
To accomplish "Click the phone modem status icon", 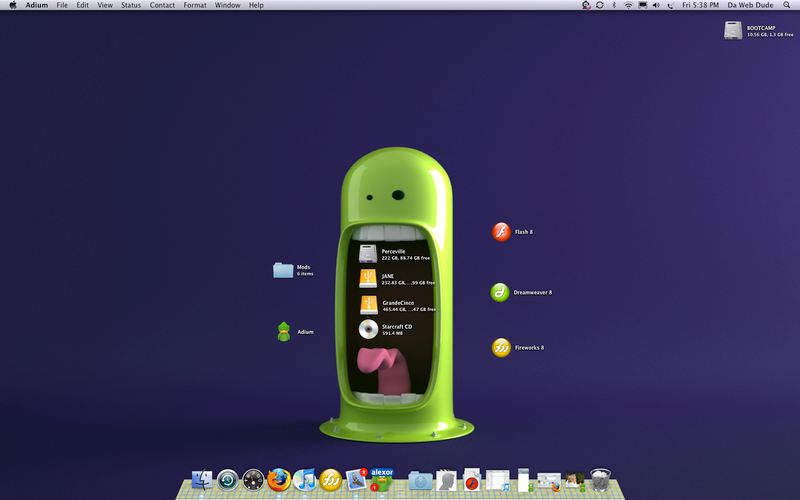I will point(670,5).
